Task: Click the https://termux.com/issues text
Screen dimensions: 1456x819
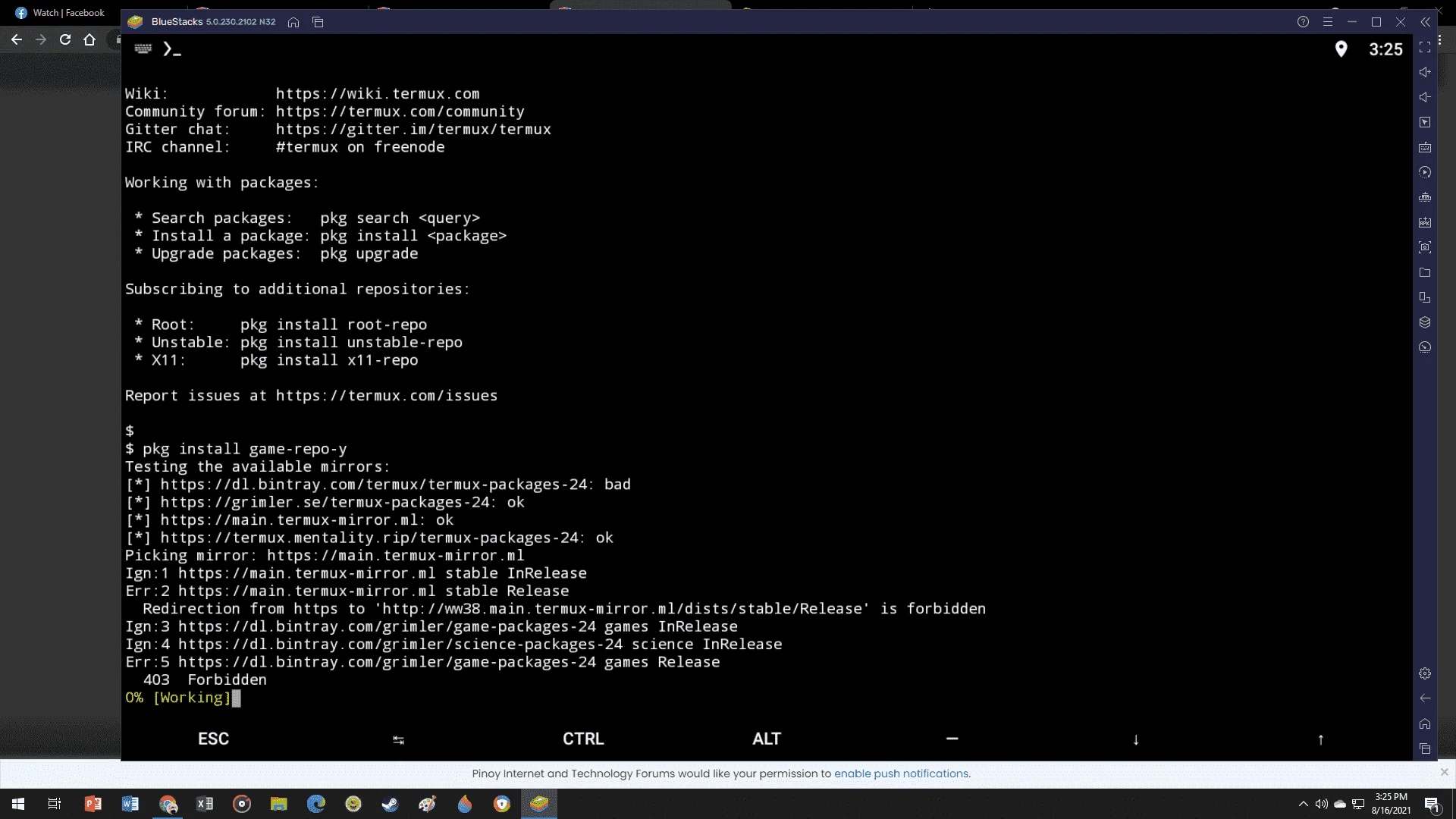Action: [x=387, y=396]
